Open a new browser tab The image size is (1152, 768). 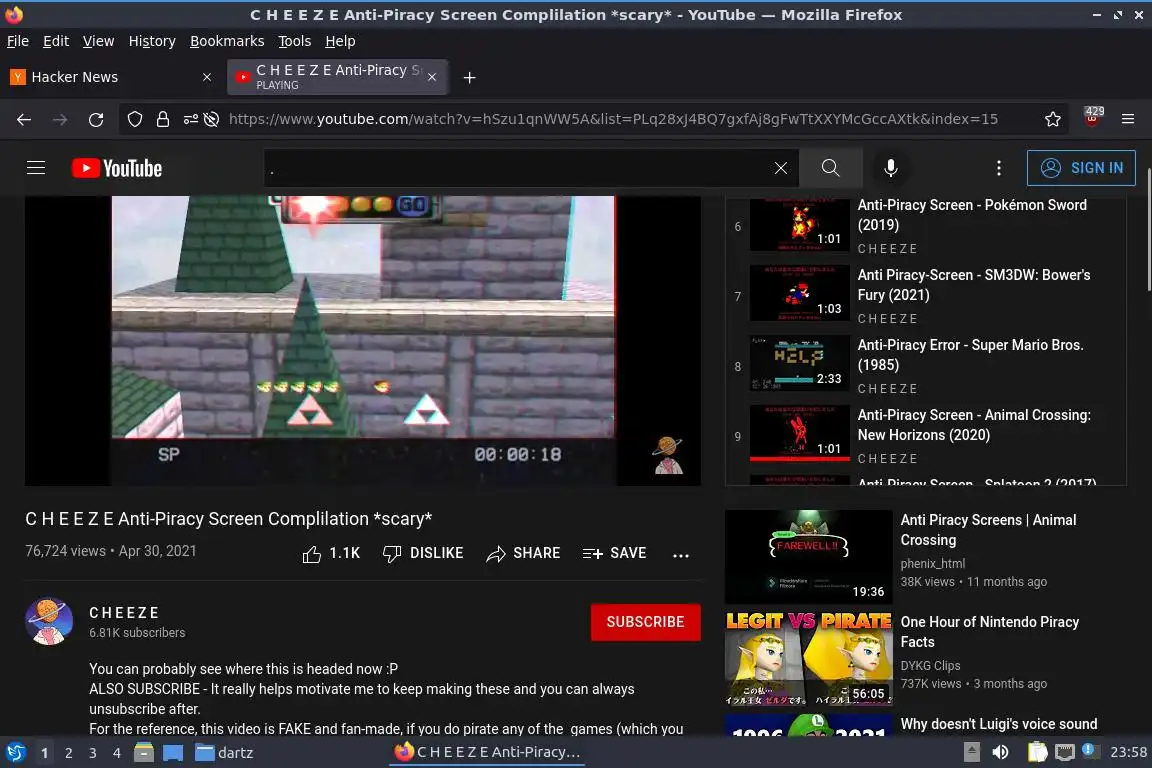click(469, 77)
